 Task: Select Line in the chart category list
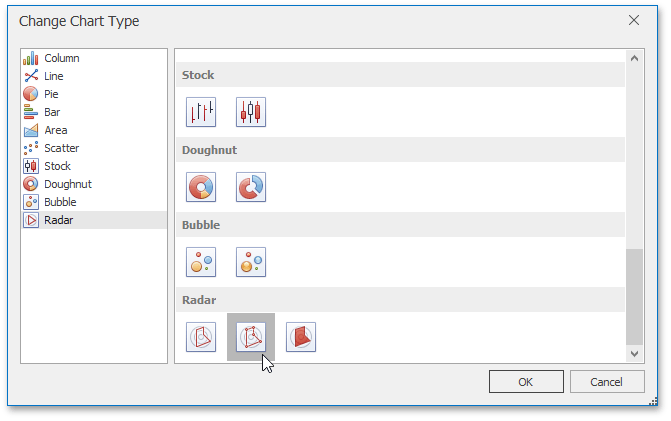click(x=53, y=76)
